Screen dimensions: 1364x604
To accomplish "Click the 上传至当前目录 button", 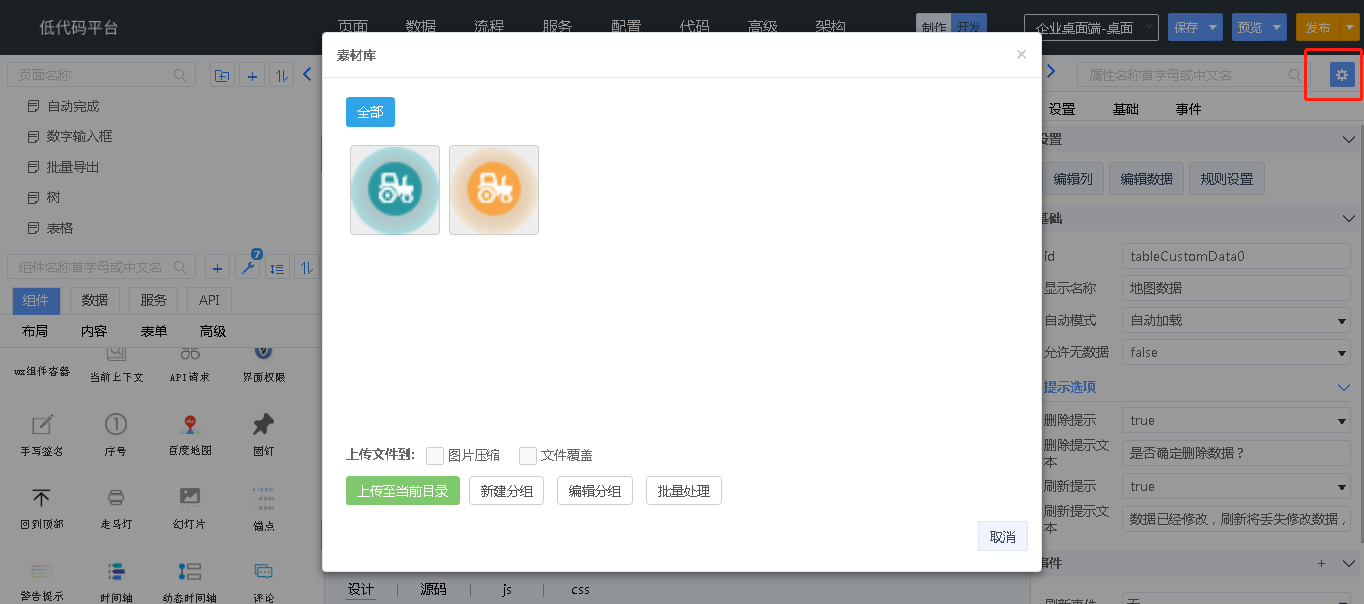I will (402, 491).
